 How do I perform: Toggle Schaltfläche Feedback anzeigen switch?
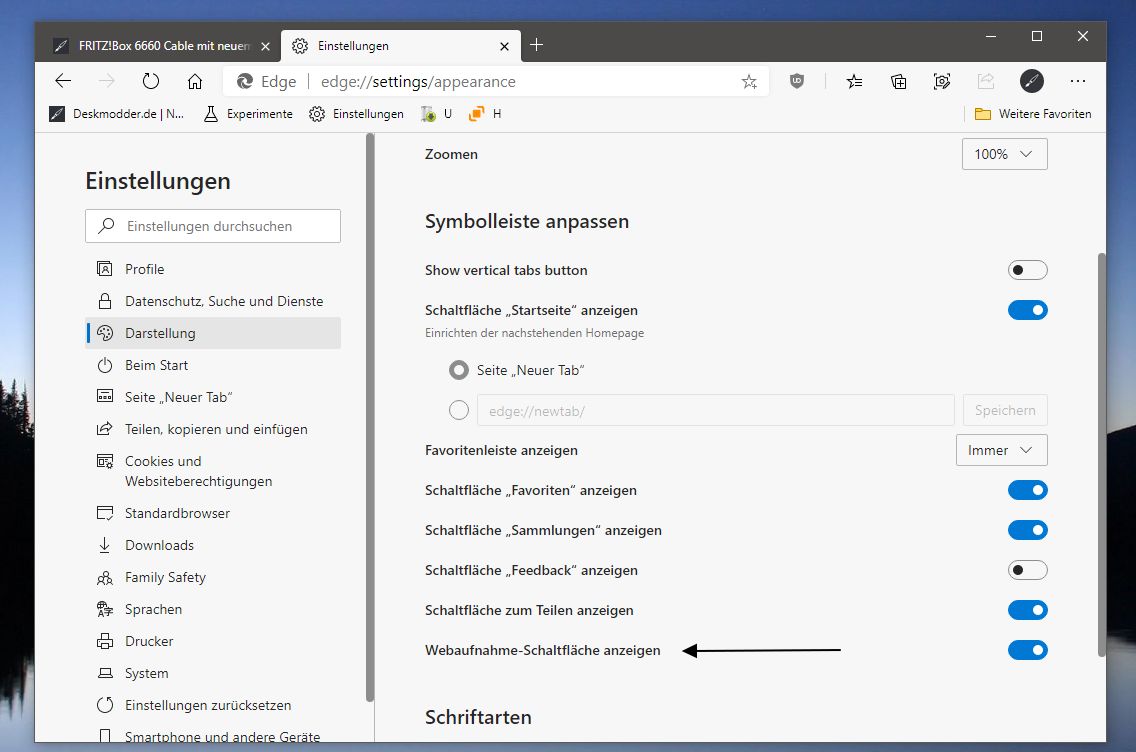tap(1027, 570)
